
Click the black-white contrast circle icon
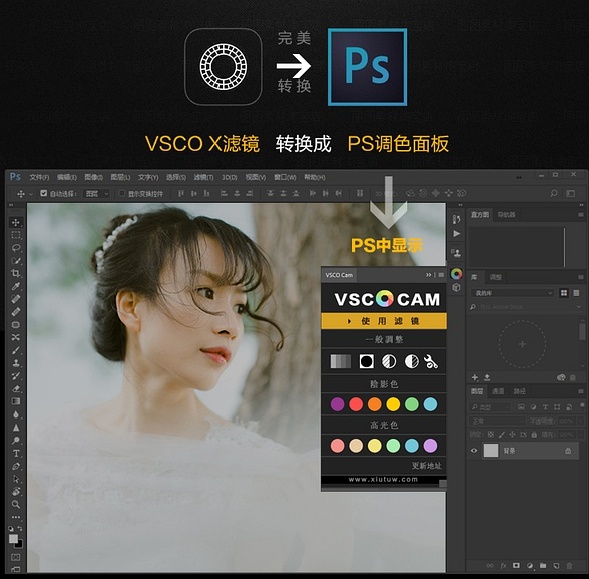coord(411,361)
